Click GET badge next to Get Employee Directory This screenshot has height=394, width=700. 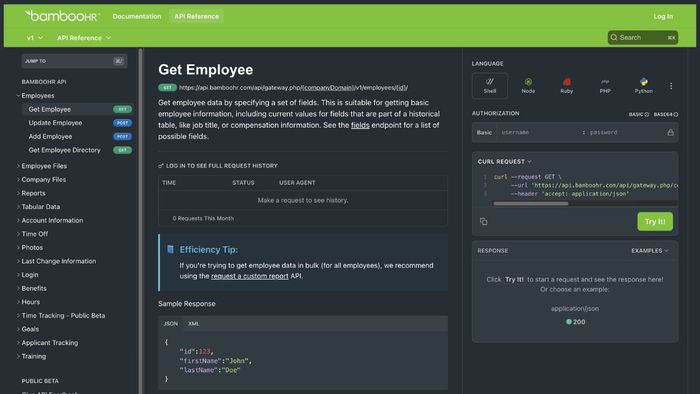point(122,150)
